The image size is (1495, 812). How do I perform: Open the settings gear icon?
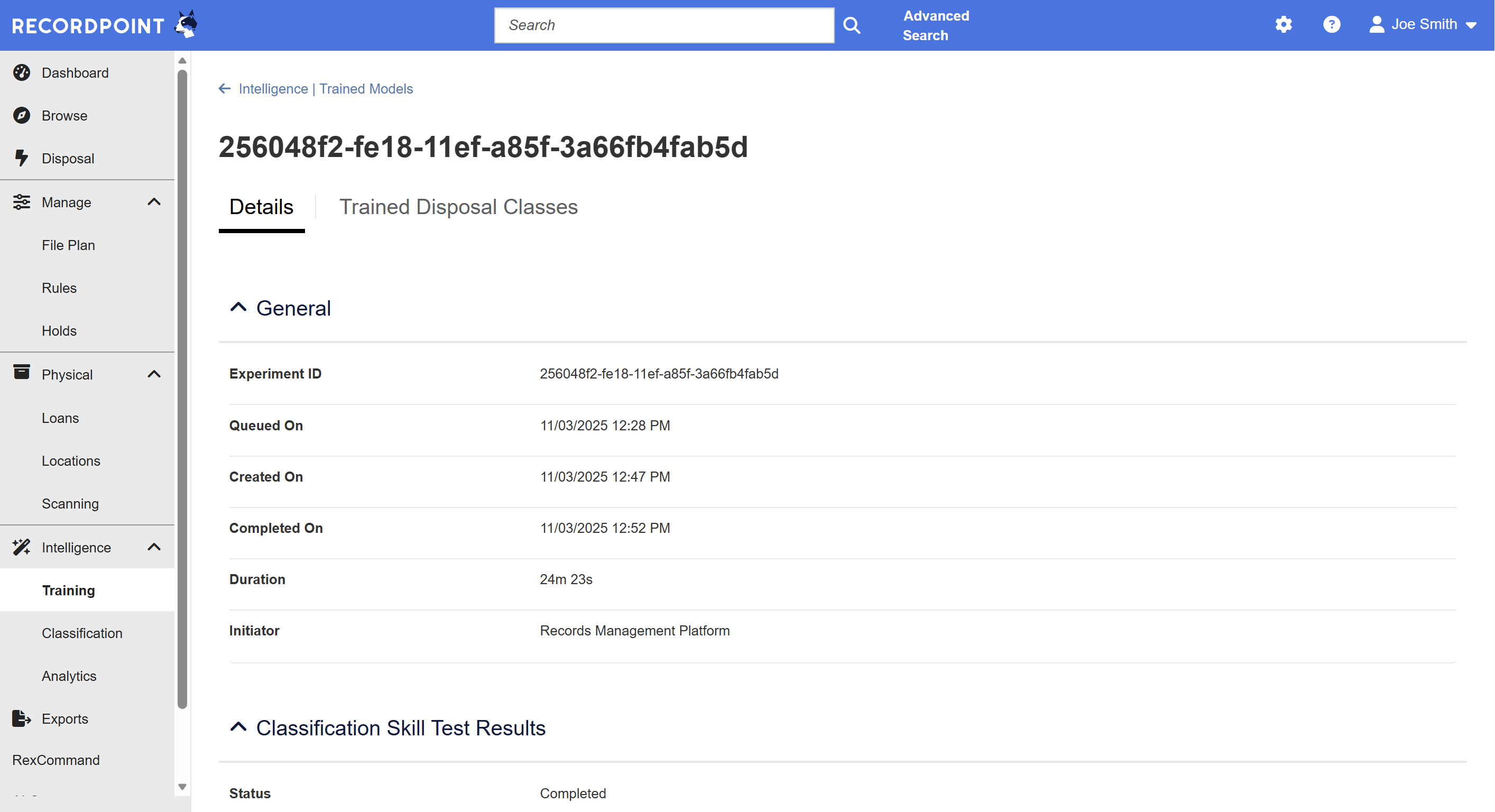pyautogui.click(x=1283, y=24)
